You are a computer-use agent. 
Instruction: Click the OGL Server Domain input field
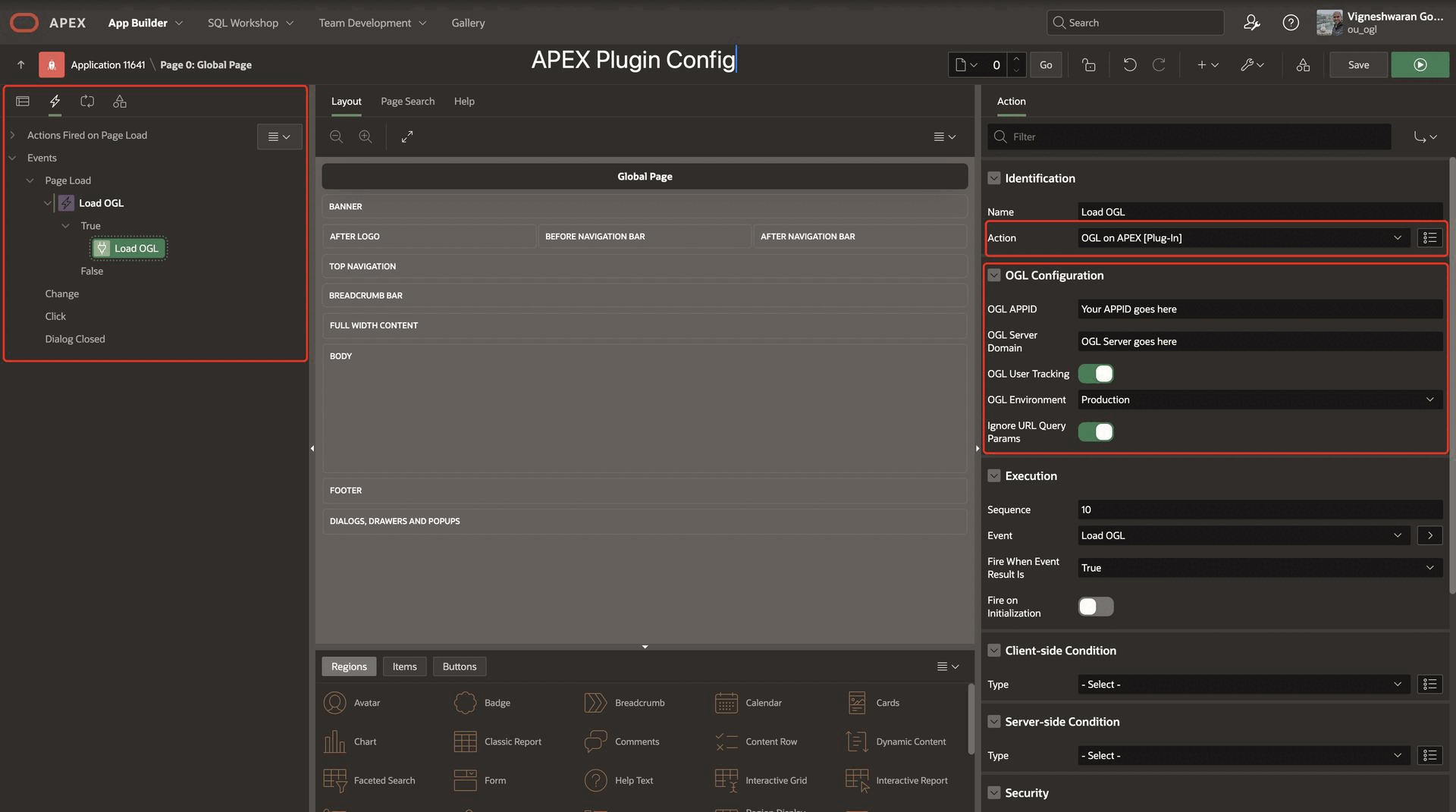pos(1260,341)
